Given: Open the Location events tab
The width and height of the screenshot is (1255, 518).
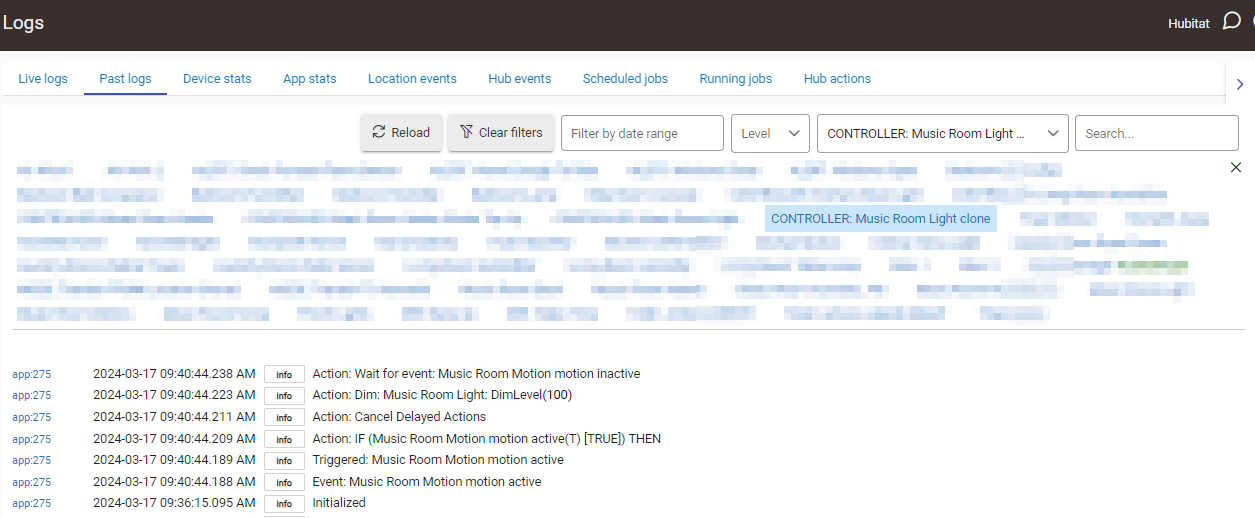Looking at the screenshot, I should 412,79.
